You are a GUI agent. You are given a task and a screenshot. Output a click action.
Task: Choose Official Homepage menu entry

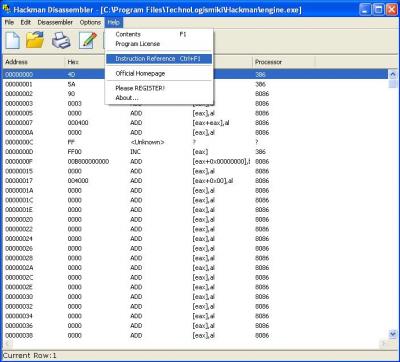[159, 74]
